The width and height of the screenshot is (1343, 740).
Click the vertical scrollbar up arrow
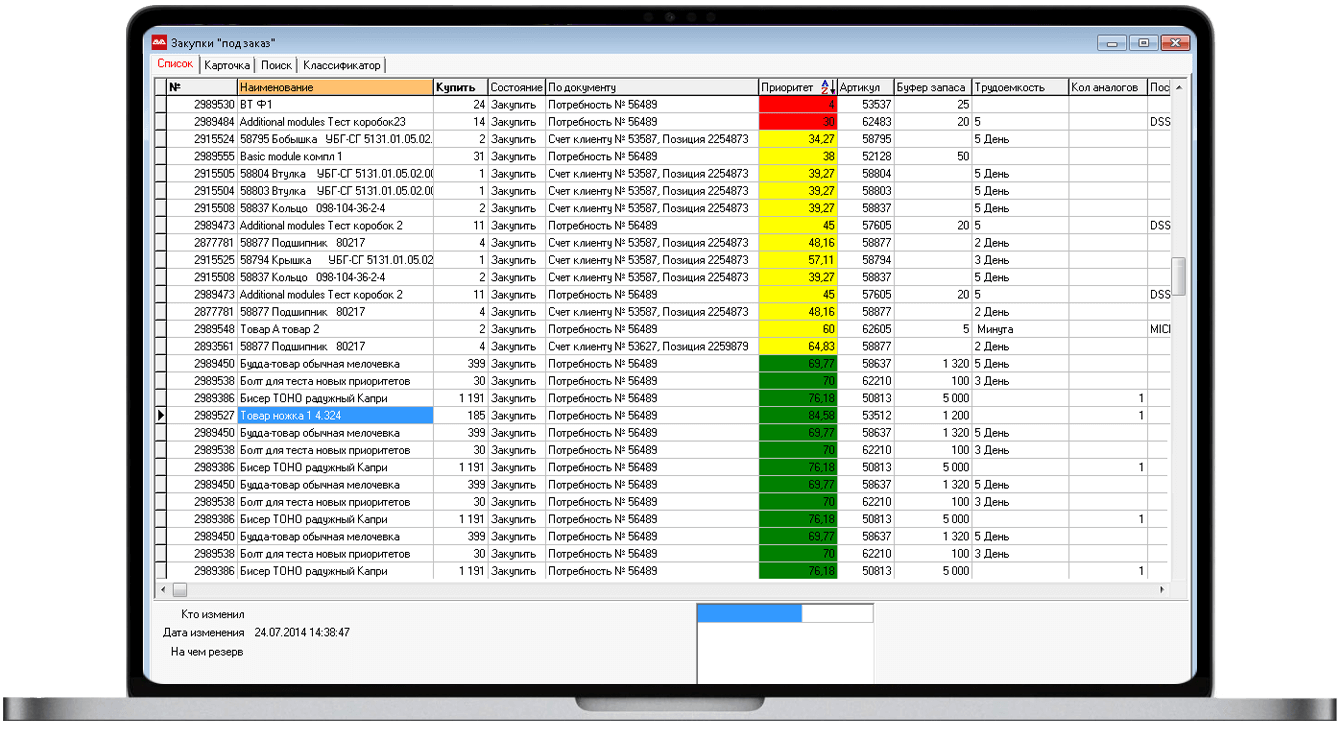(x=1179, y=87)
